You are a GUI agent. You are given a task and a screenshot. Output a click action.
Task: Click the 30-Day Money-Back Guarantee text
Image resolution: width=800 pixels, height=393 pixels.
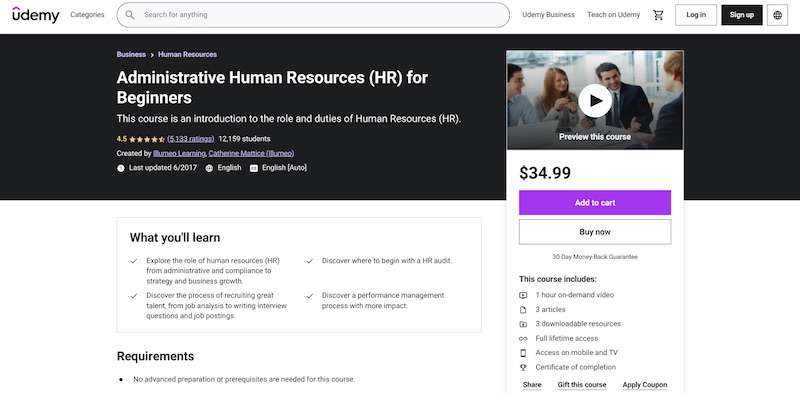595,257
